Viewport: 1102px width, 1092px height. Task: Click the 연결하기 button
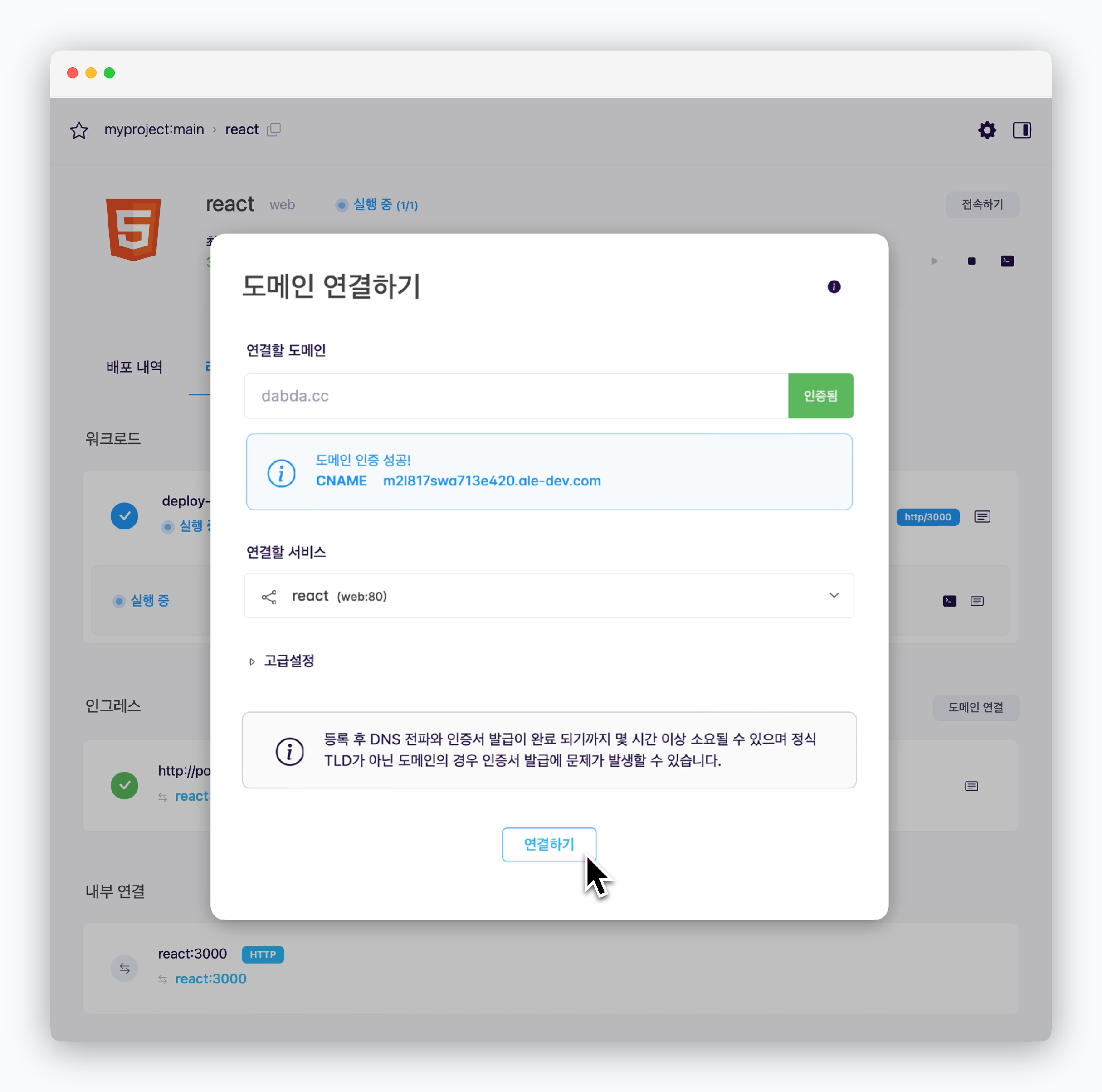[x=549, y=844]
